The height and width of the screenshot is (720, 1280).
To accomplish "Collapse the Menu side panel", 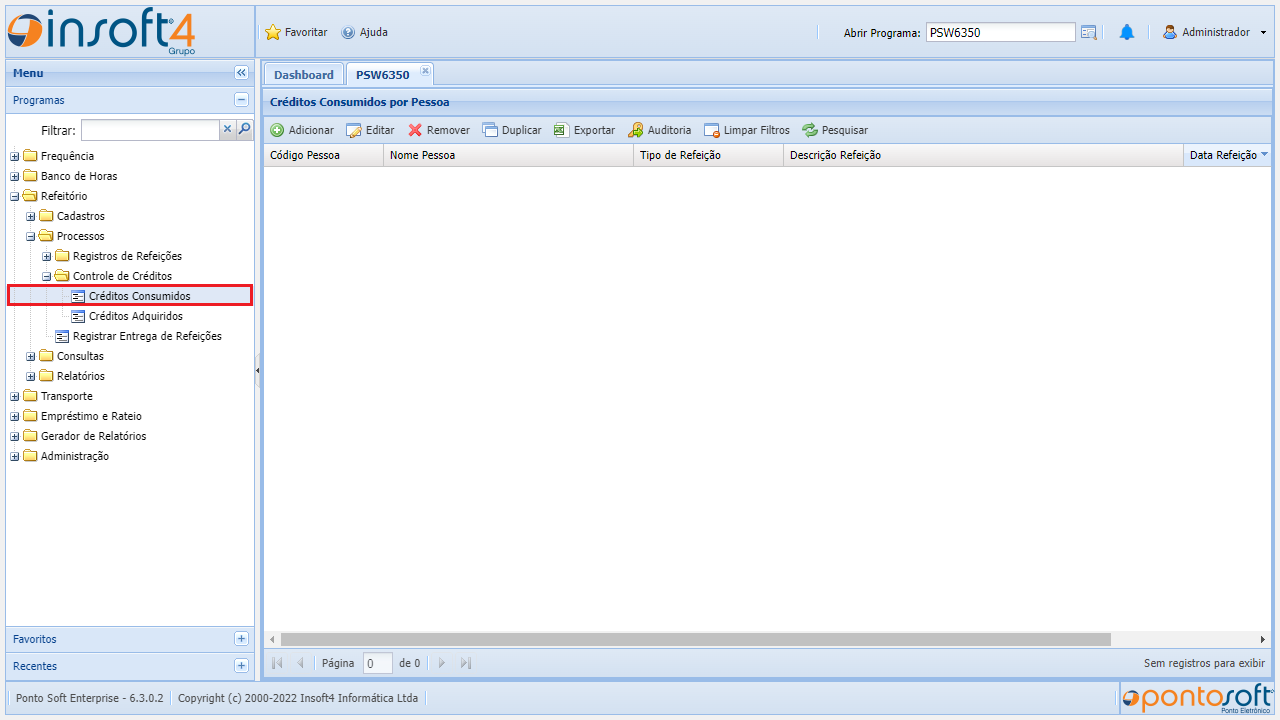I will point(241,73).
